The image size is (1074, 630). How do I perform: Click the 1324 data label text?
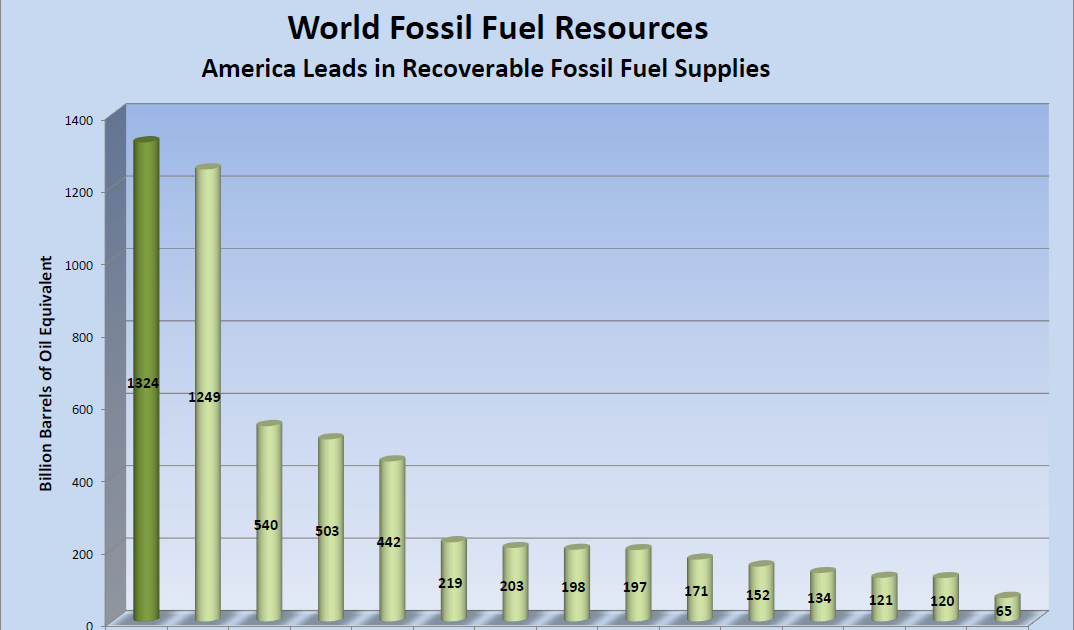(142, 382)
